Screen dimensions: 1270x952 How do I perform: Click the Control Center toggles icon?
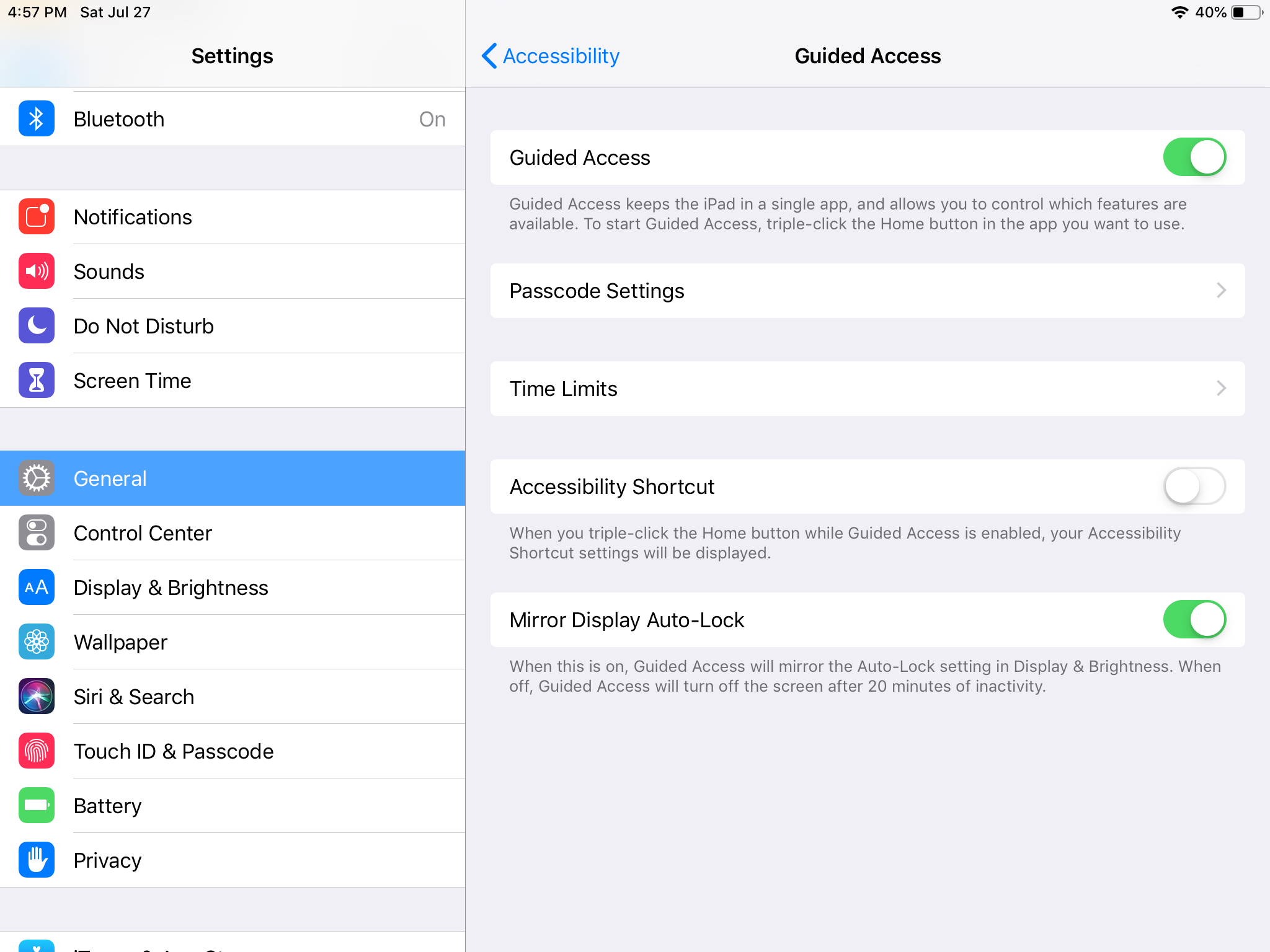37,533
